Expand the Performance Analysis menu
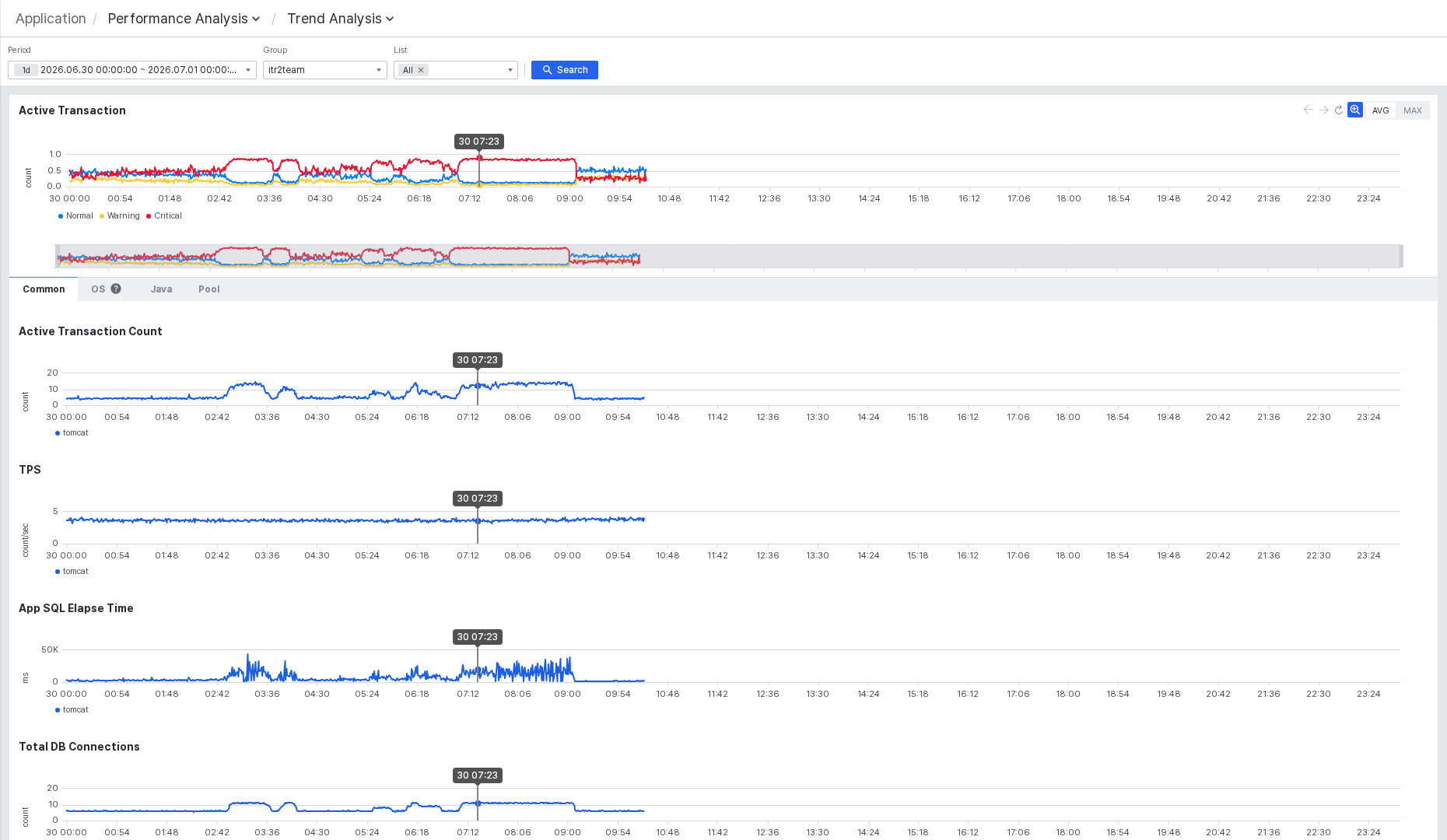 coord(184,19)
